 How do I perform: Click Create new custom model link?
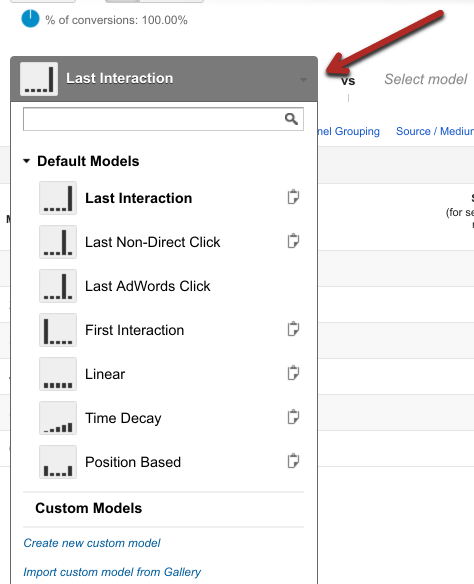coord(92,543)
